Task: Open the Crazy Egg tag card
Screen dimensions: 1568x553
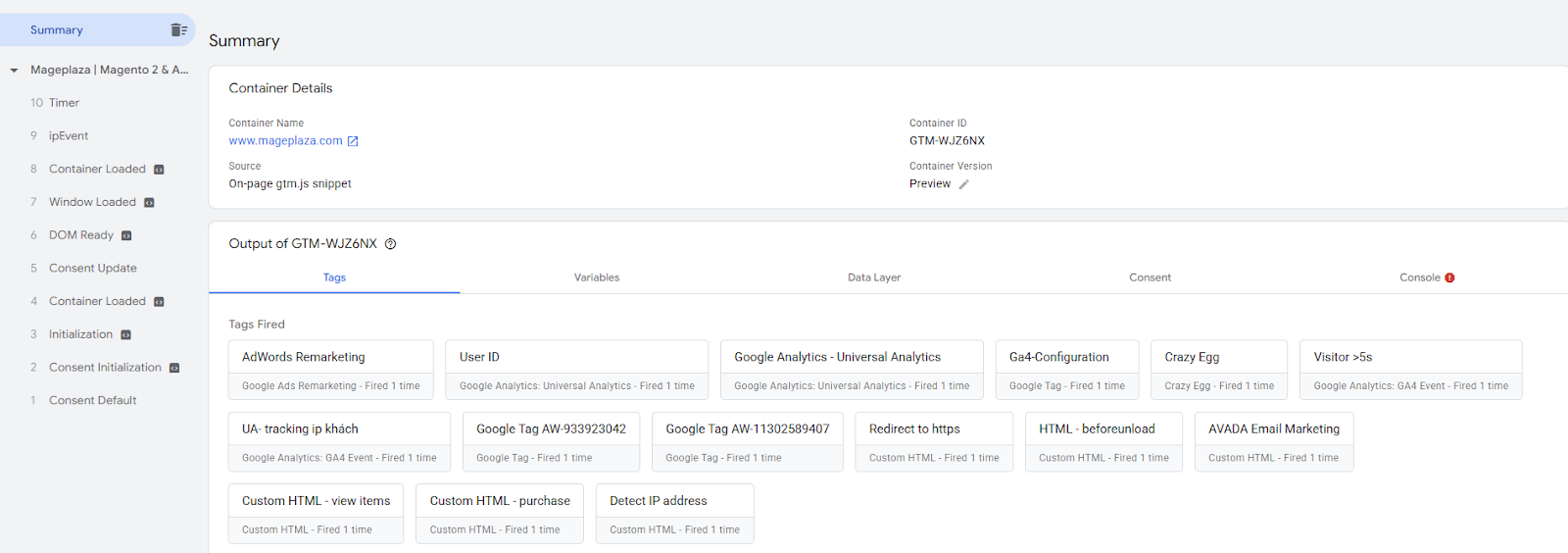Action: tap(1218, 370)
